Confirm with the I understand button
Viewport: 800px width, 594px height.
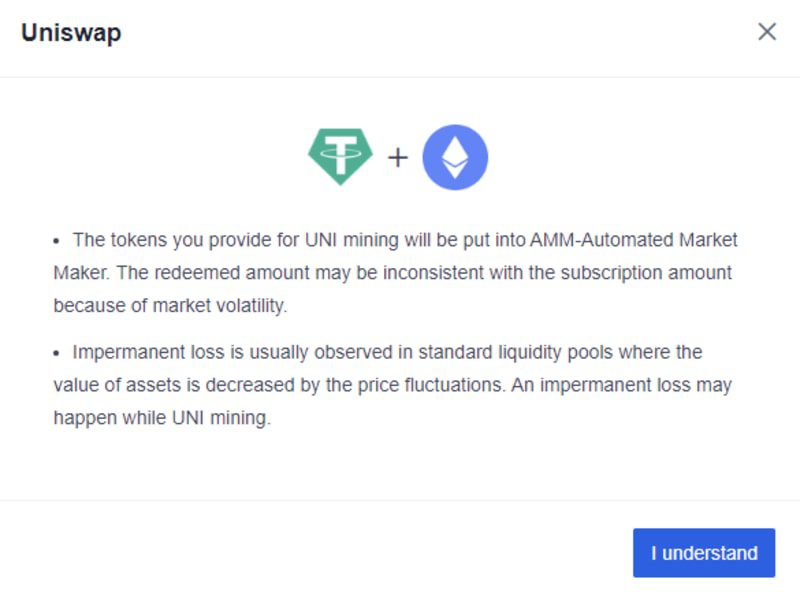pos(704,553)
